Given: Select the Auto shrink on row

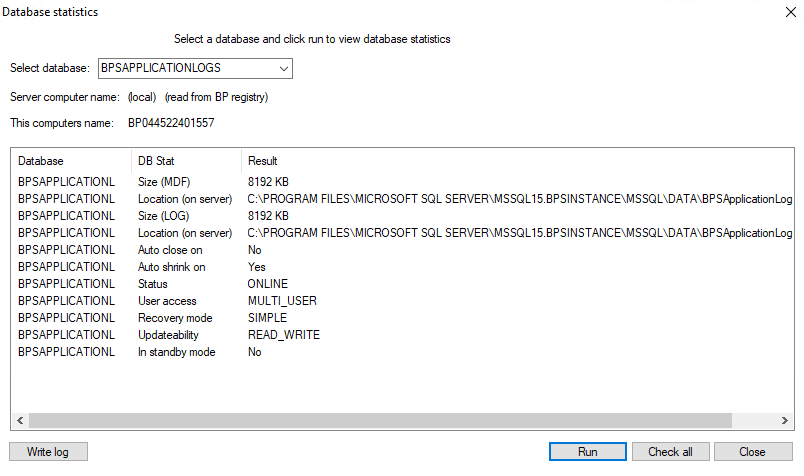Looking at the screenshot, I should pyautogui.click(x=403, y=267).
